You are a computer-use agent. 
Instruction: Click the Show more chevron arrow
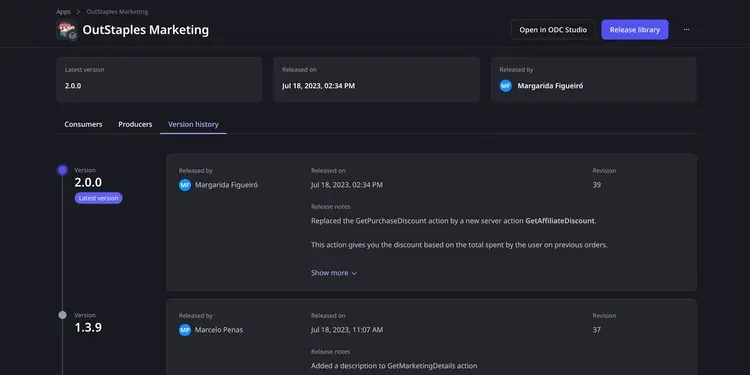point(354,274)
